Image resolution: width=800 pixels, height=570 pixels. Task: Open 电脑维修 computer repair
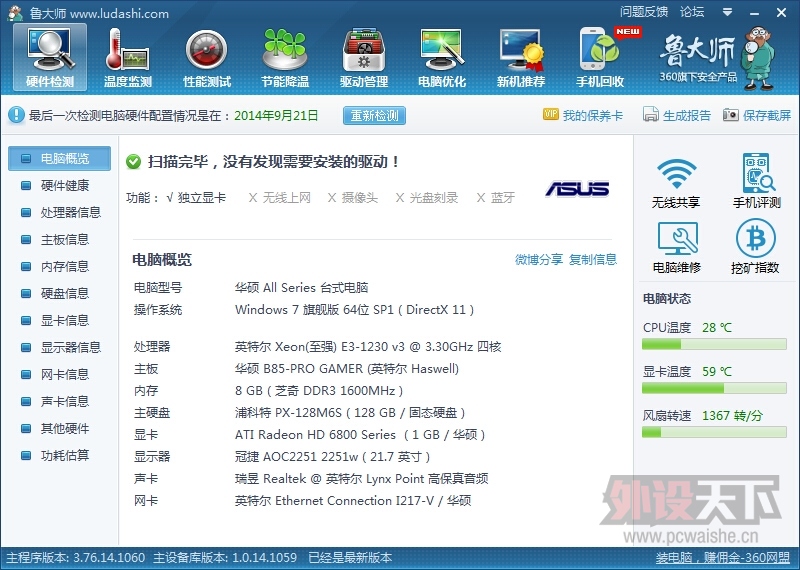point(677,247)
